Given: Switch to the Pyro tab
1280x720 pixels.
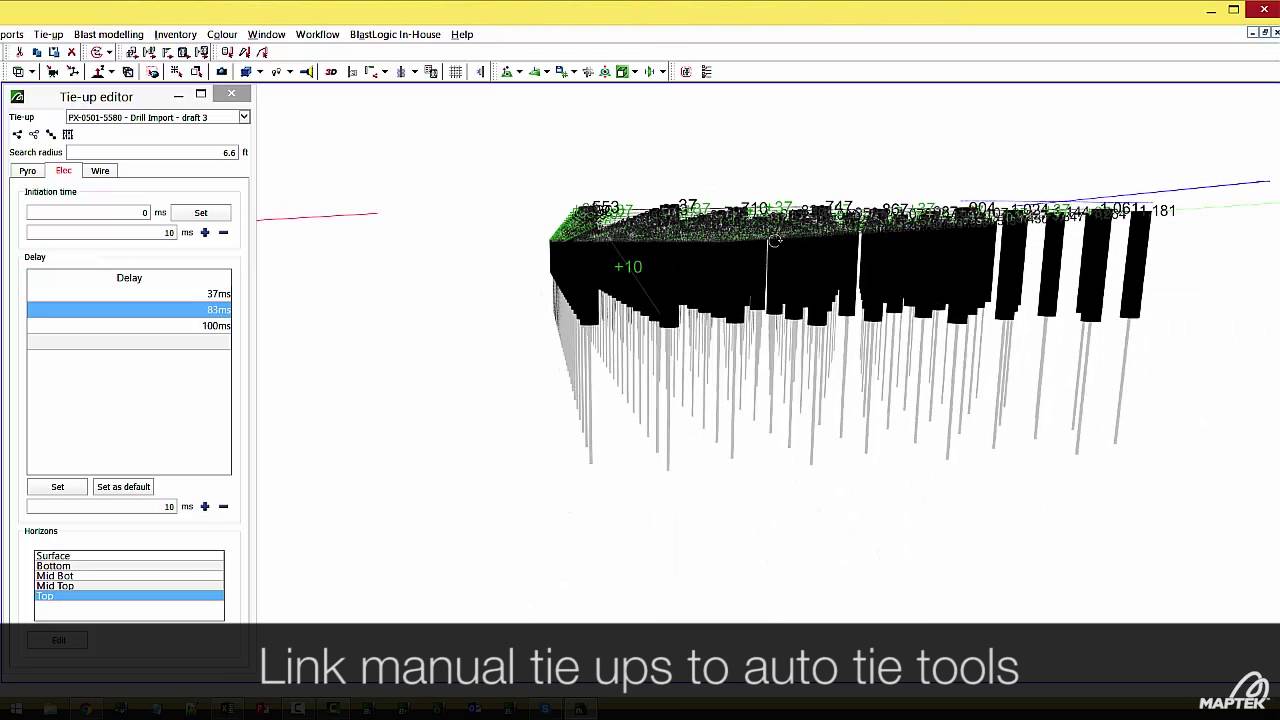Looking at the screenshot, I should tap(28, 171).
